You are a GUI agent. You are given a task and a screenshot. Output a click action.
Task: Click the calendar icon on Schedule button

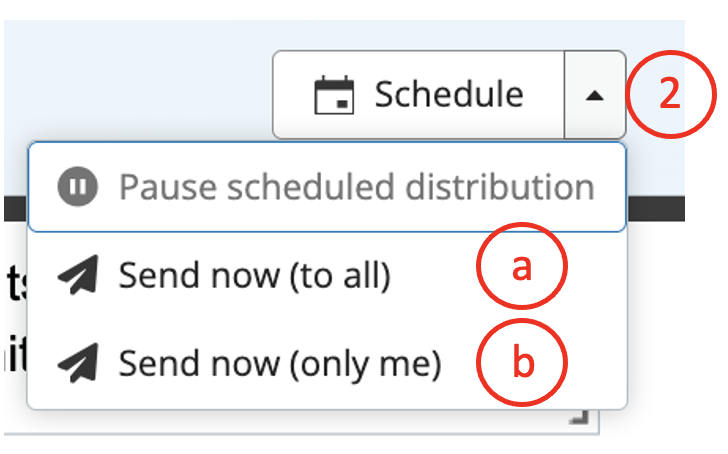click(333, 95)
